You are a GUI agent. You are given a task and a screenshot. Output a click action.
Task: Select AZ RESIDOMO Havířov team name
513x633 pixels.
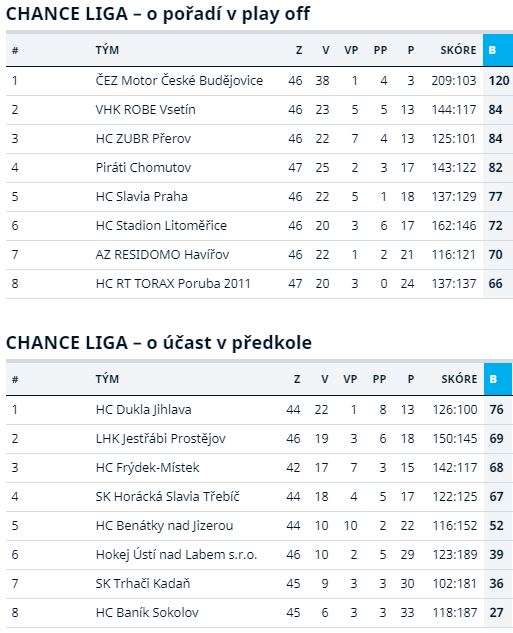pyautogui.click(x=162, y=255)
